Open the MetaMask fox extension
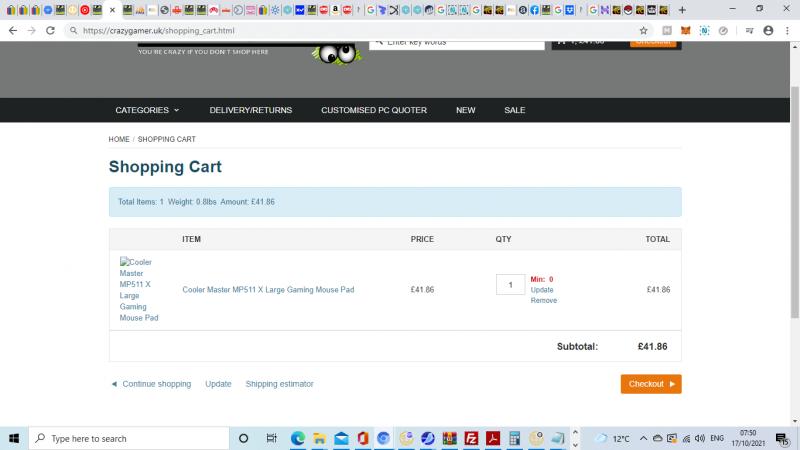800x450 pixels. tap(686, 31)
